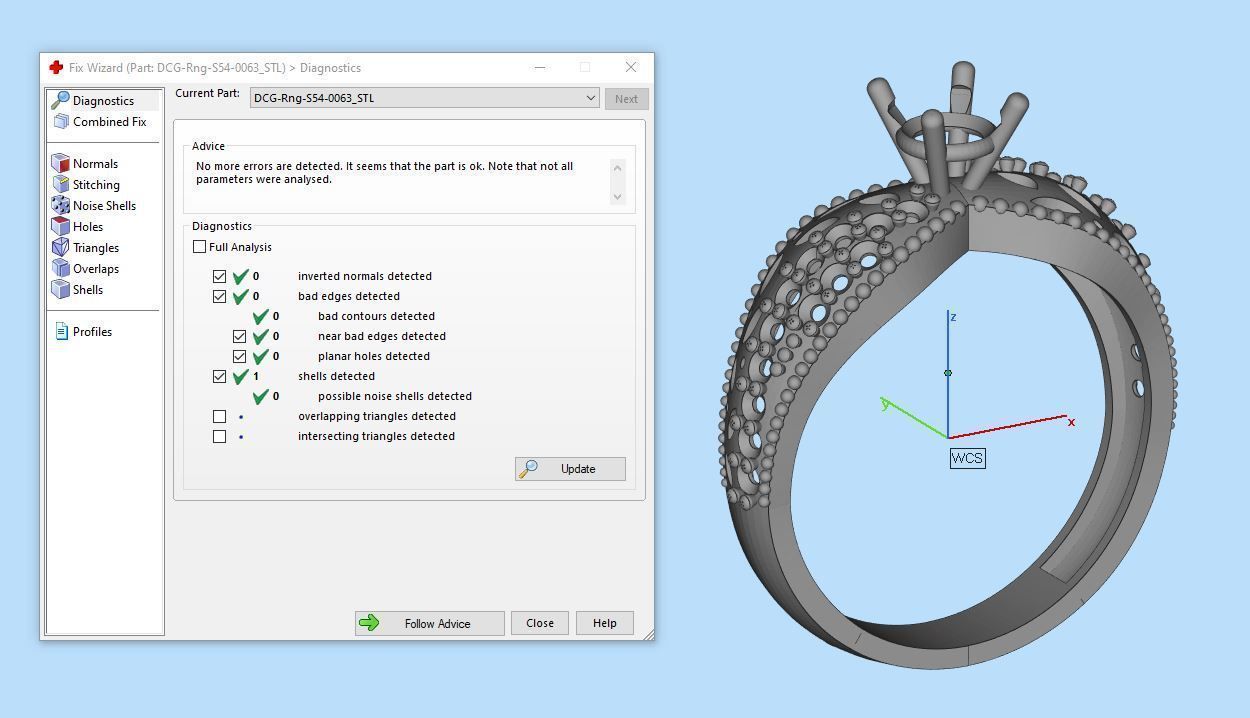Viewport: 1250px width, 718px height.
Task: Click the Noise Shells icon
Action: click(x=60, y=205)
